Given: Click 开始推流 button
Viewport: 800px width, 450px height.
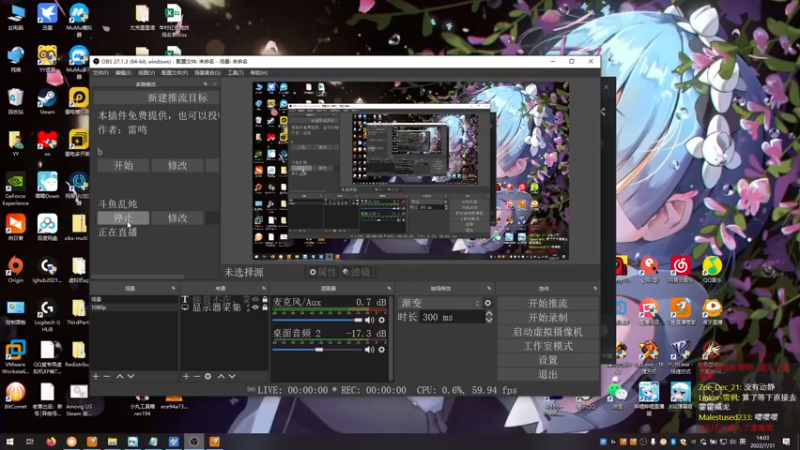Looking at the screenshot, I should [x=548, y=303].
